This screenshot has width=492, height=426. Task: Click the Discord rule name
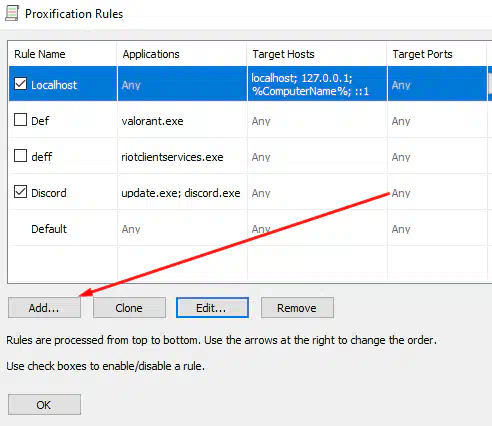tap(49, 193)
